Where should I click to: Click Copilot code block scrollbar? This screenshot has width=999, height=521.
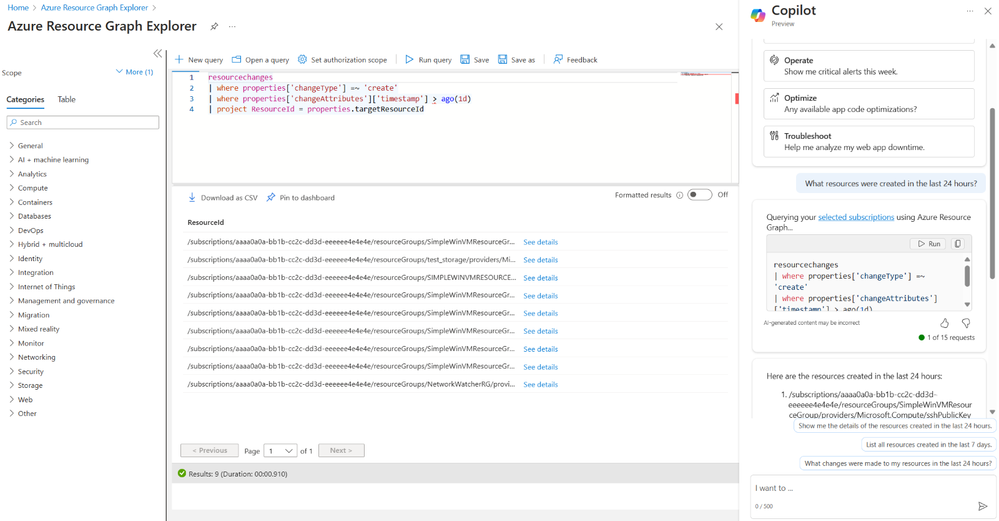click(x=967, y=276)
